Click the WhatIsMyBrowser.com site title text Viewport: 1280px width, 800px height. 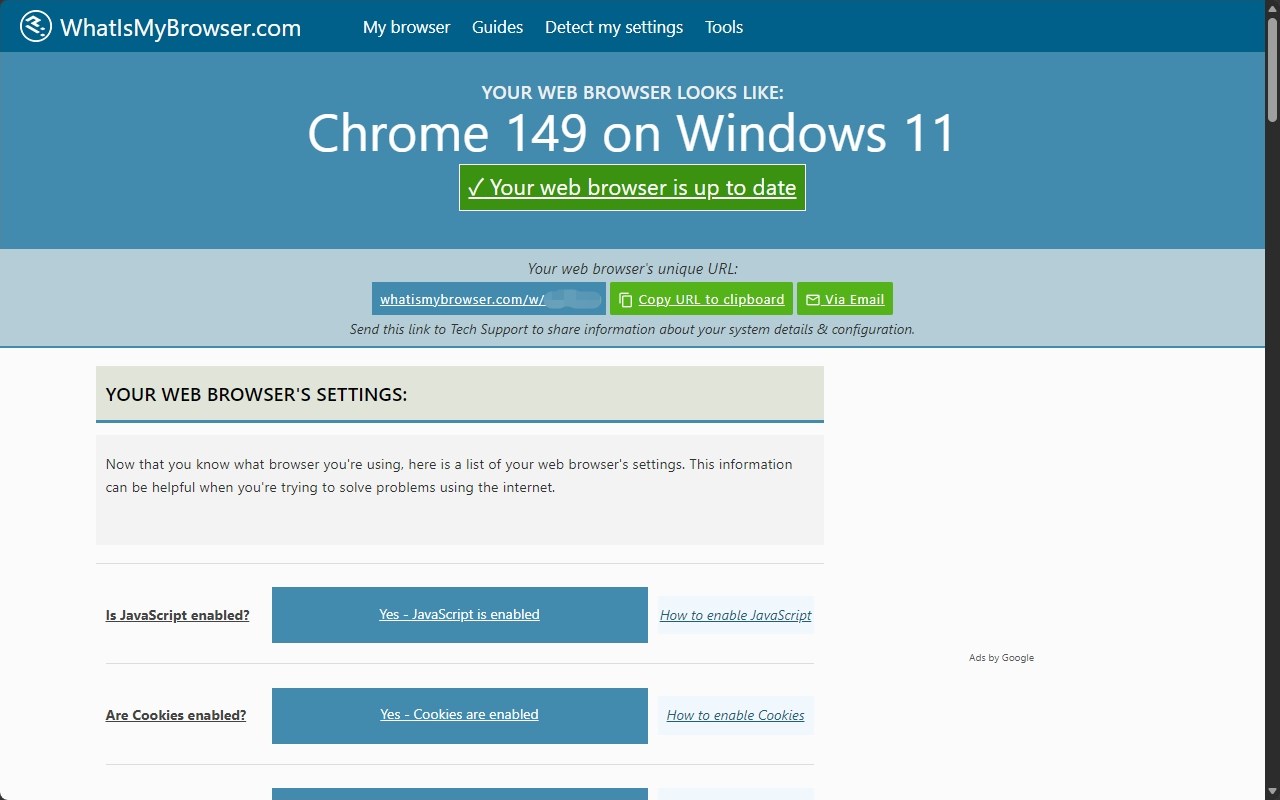coord(180,28)
